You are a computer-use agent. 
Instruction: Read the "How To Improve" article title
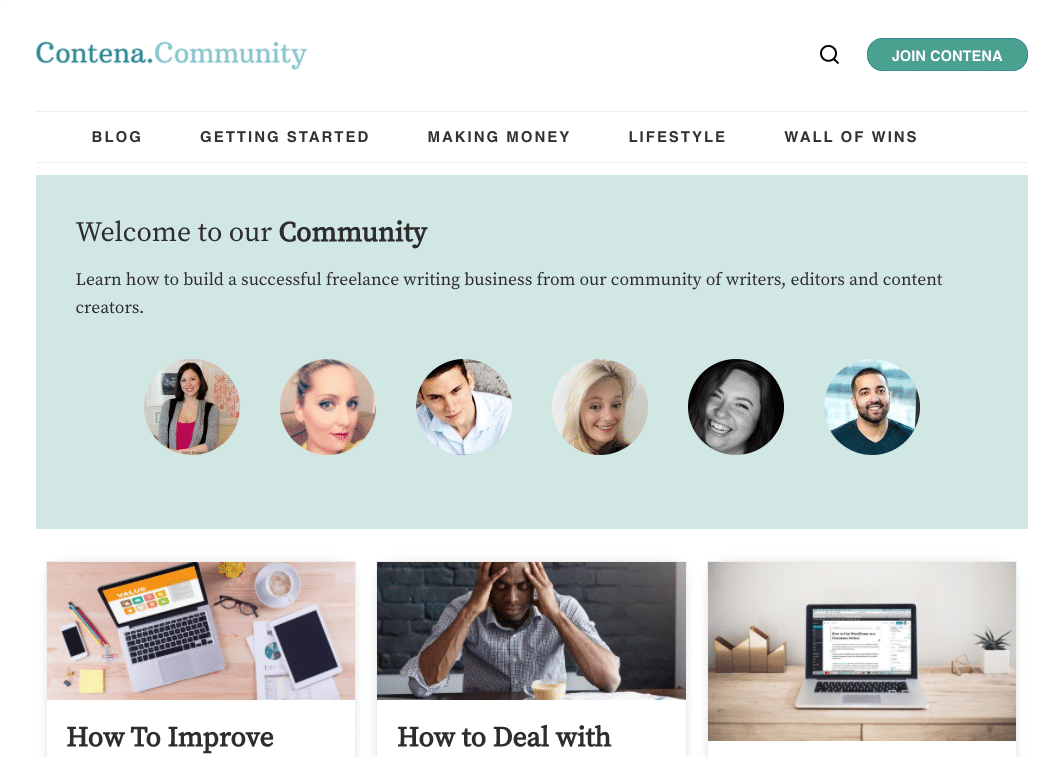170,737
